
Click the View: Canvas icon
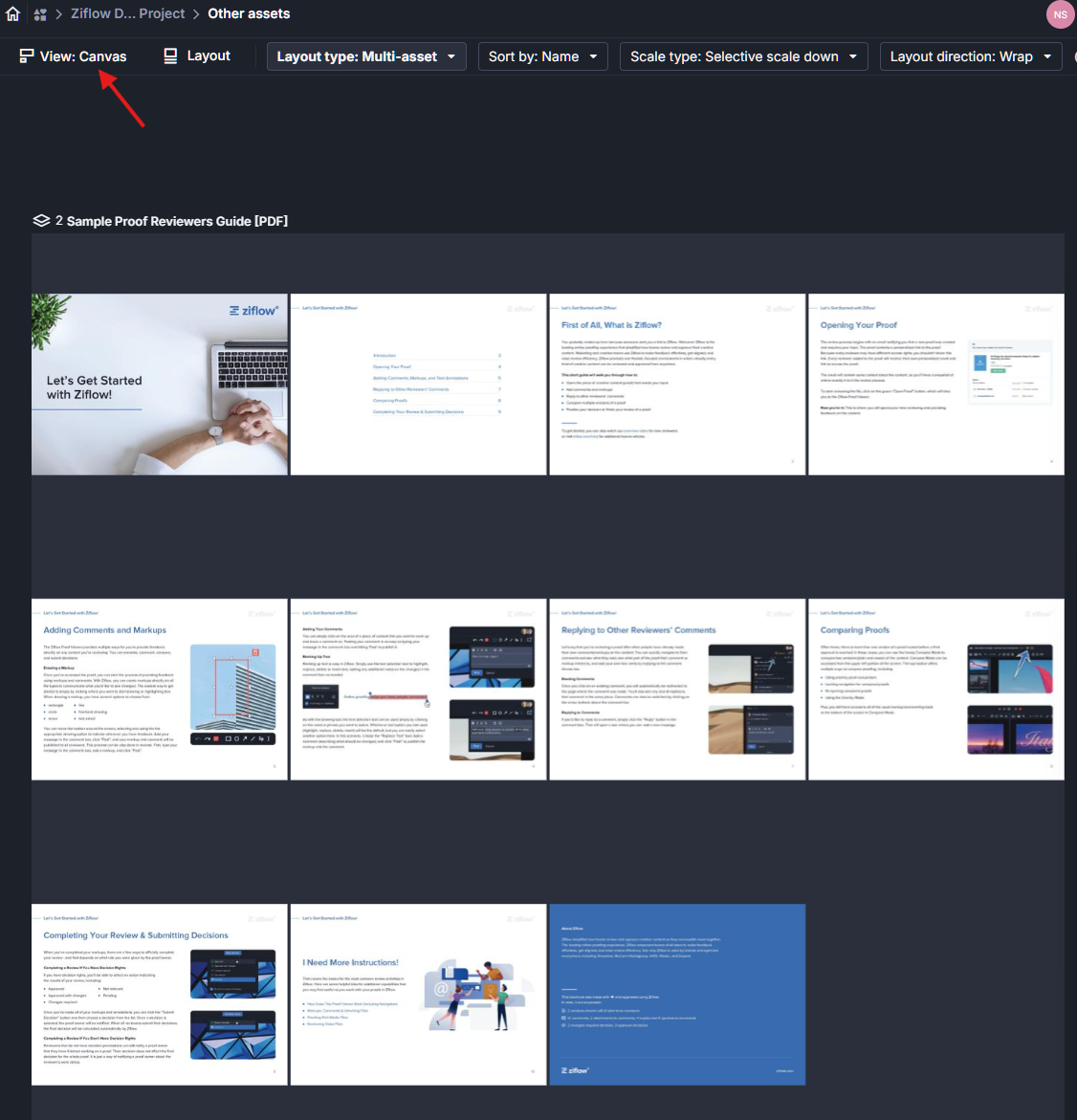(x=27, y=56)
